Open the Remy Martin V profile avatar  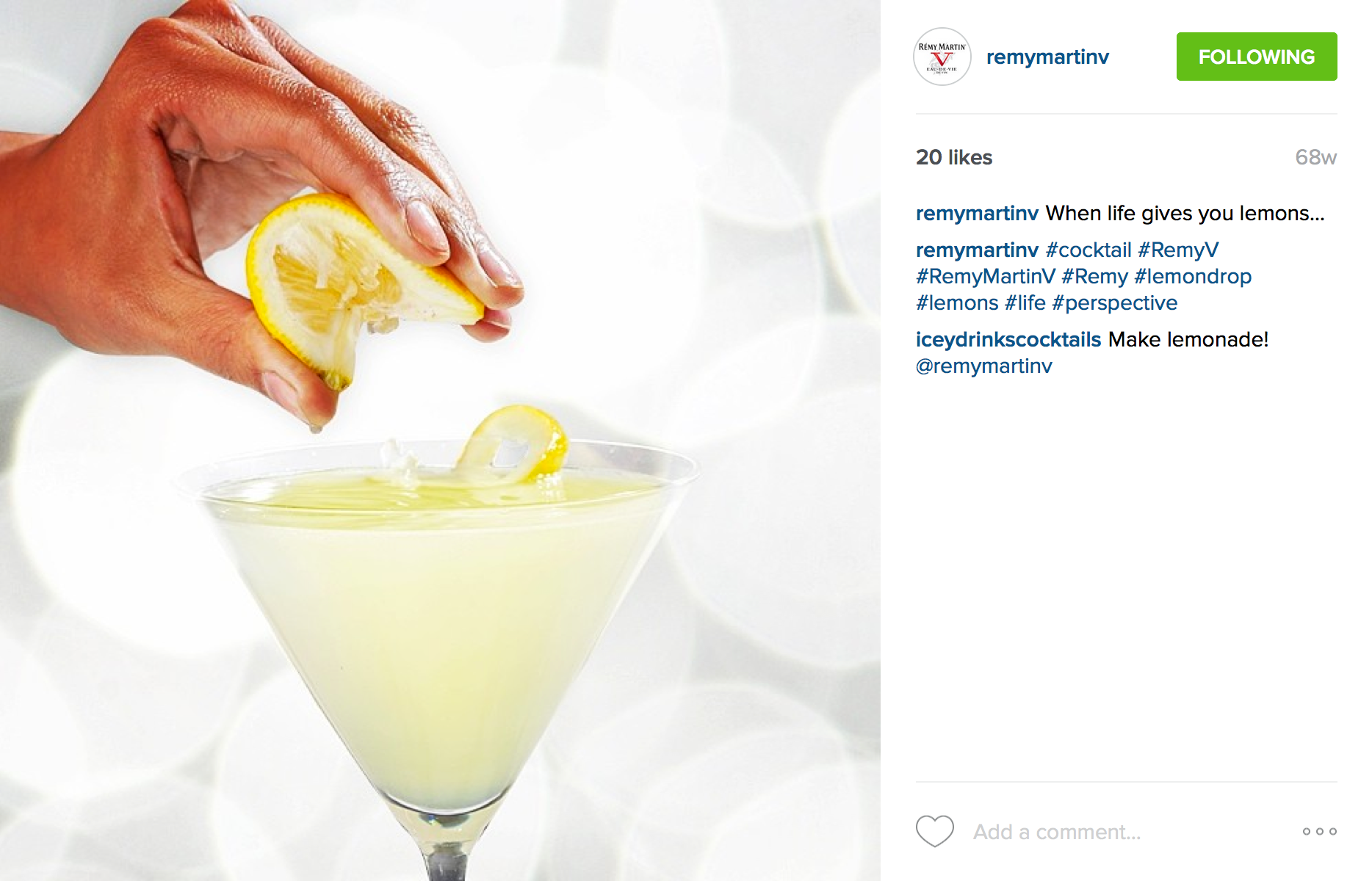coord(942,57)
